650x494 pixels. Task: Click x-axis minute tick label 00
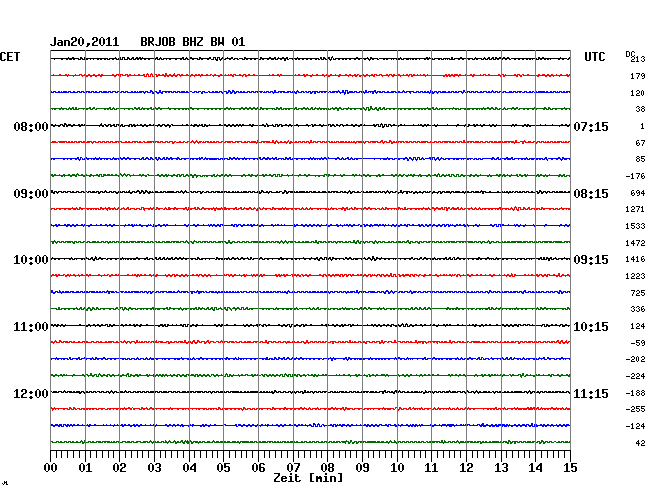(51, 468)
